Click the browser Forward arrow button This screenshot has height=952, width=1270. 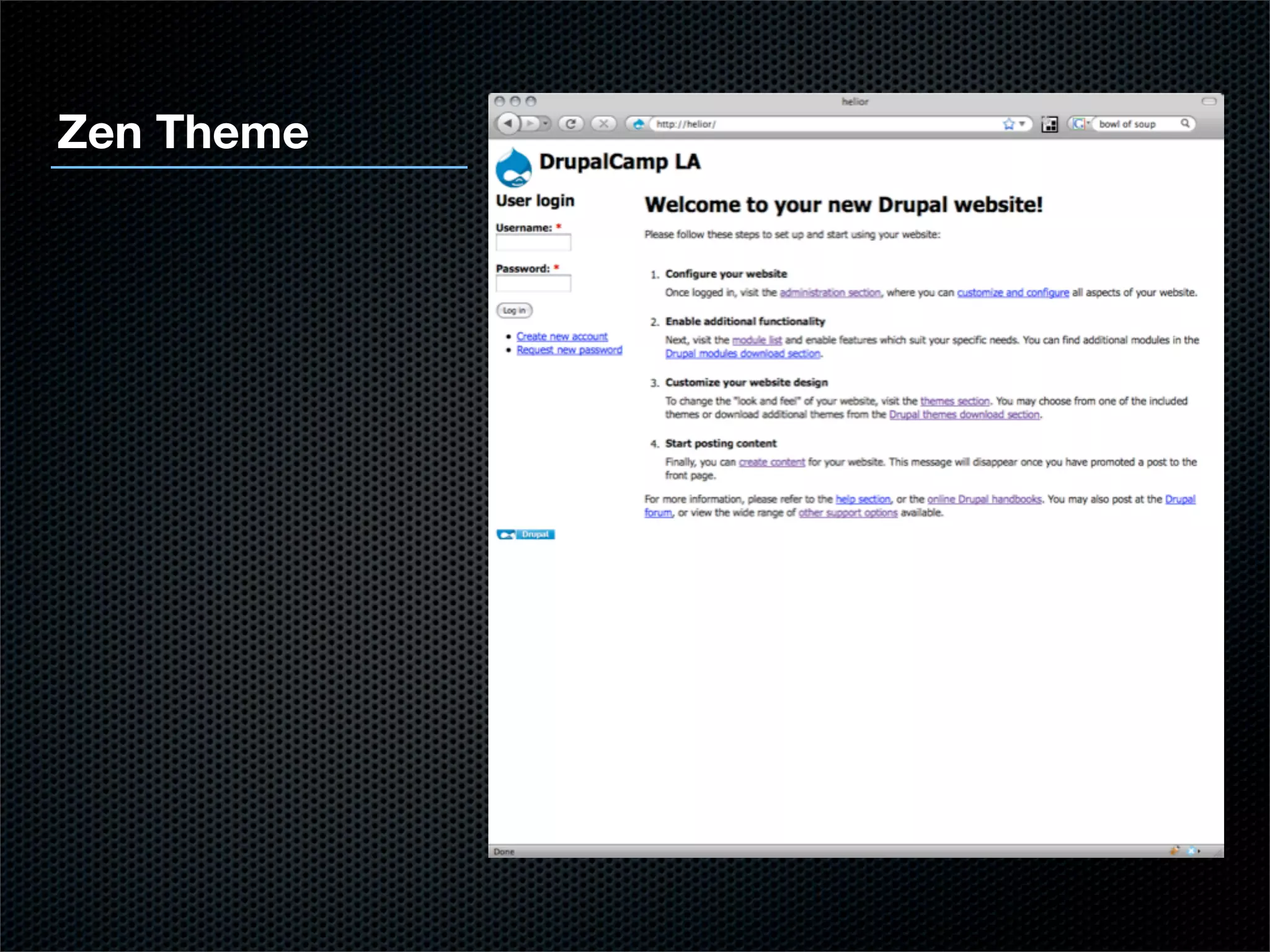530,124
